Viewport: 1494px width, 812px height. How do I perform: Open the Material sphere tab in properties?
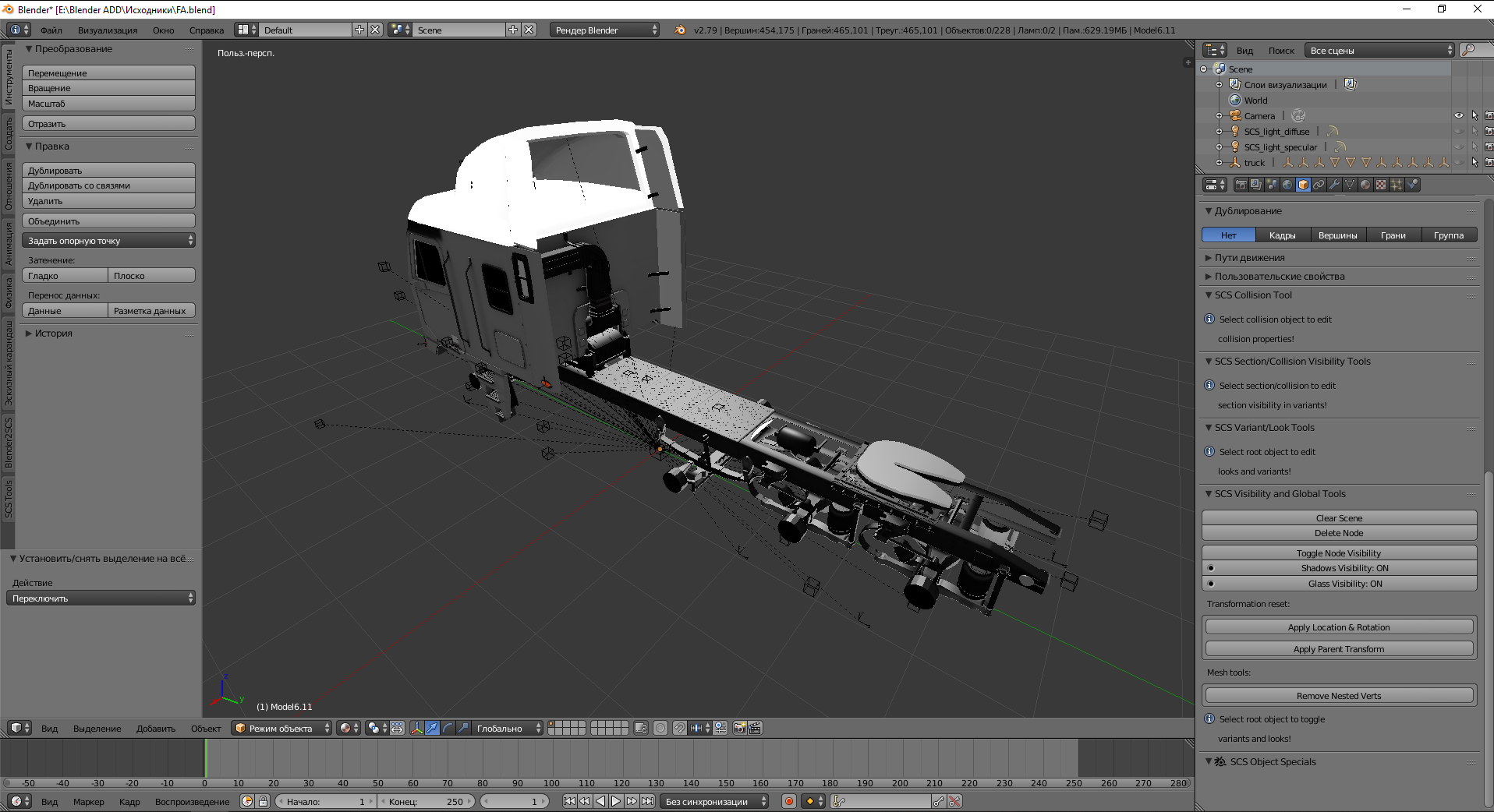(1365, 185)
